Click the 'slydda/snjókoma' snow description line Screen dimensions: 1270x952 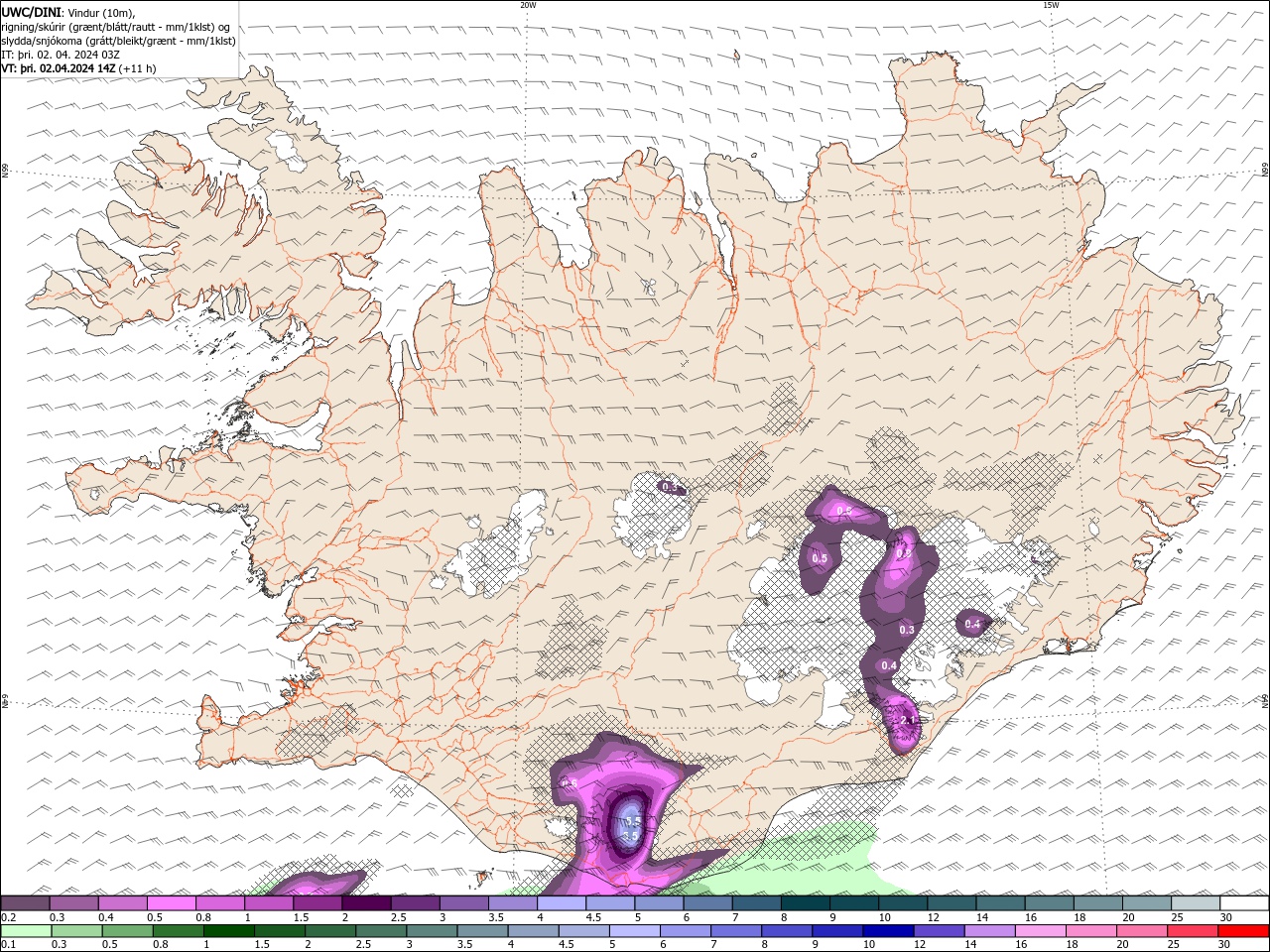click(x=118, y=41)
